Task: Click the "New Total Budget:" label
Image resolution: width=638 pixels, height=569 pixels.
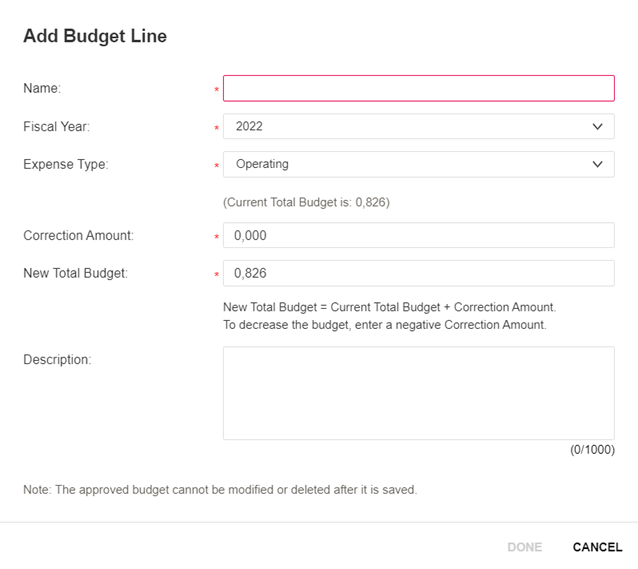Action: (75, 273)
